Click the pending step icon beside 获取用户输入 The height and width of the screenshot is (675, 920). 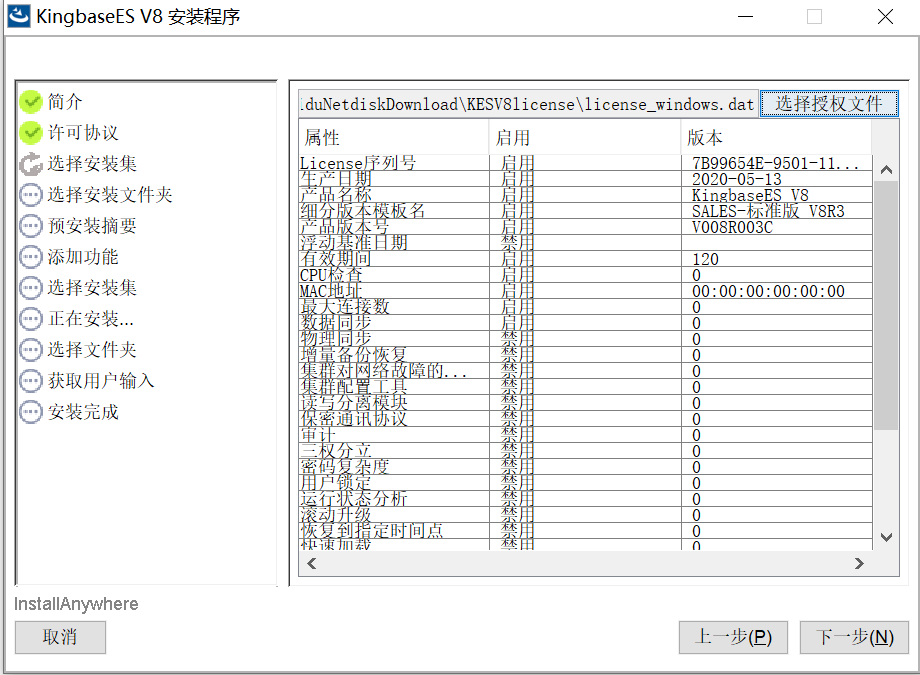(x=31, y=381)
